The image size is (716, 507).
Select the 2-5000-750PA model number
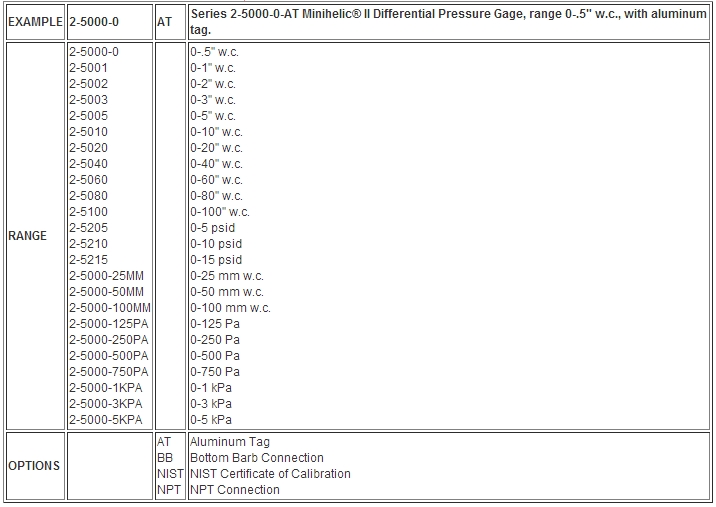[109, 372]
